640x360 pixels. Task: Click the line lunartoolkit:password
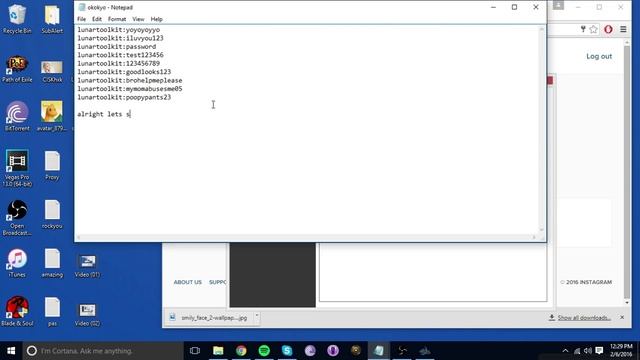pos(117,47)
